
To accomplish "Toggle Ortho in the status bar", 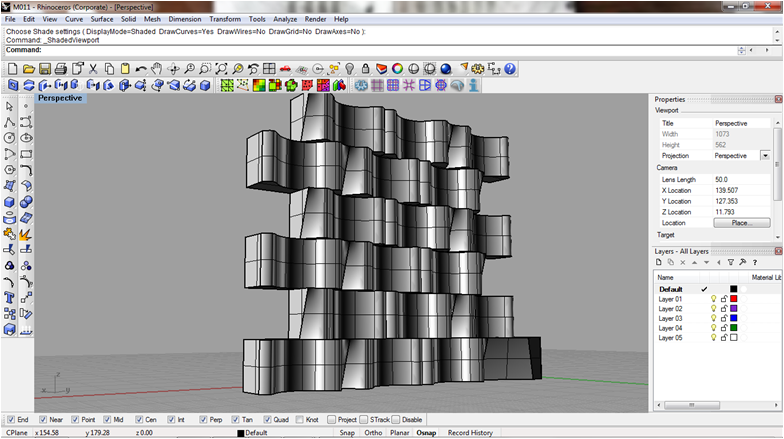I will tap(373, 433).
